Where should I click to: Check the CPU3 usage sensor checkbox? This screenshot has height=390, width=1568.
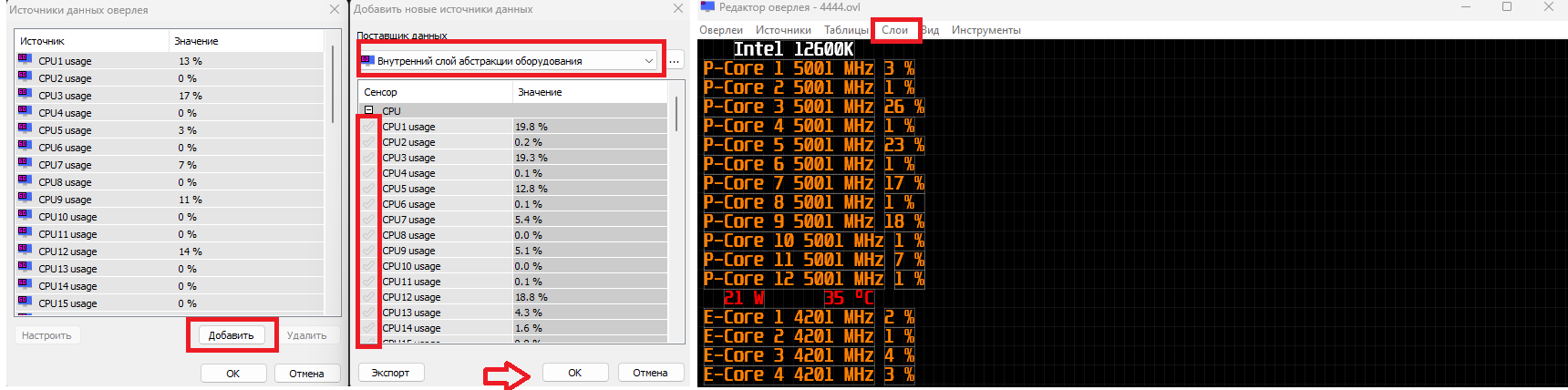pos(369,158)
